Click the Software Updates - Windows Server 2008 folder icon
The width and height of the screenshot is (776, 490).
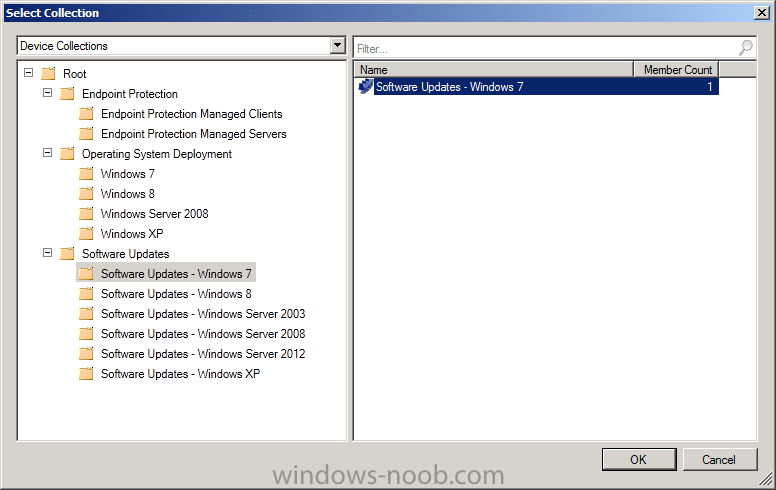click(x=86, y=334)
